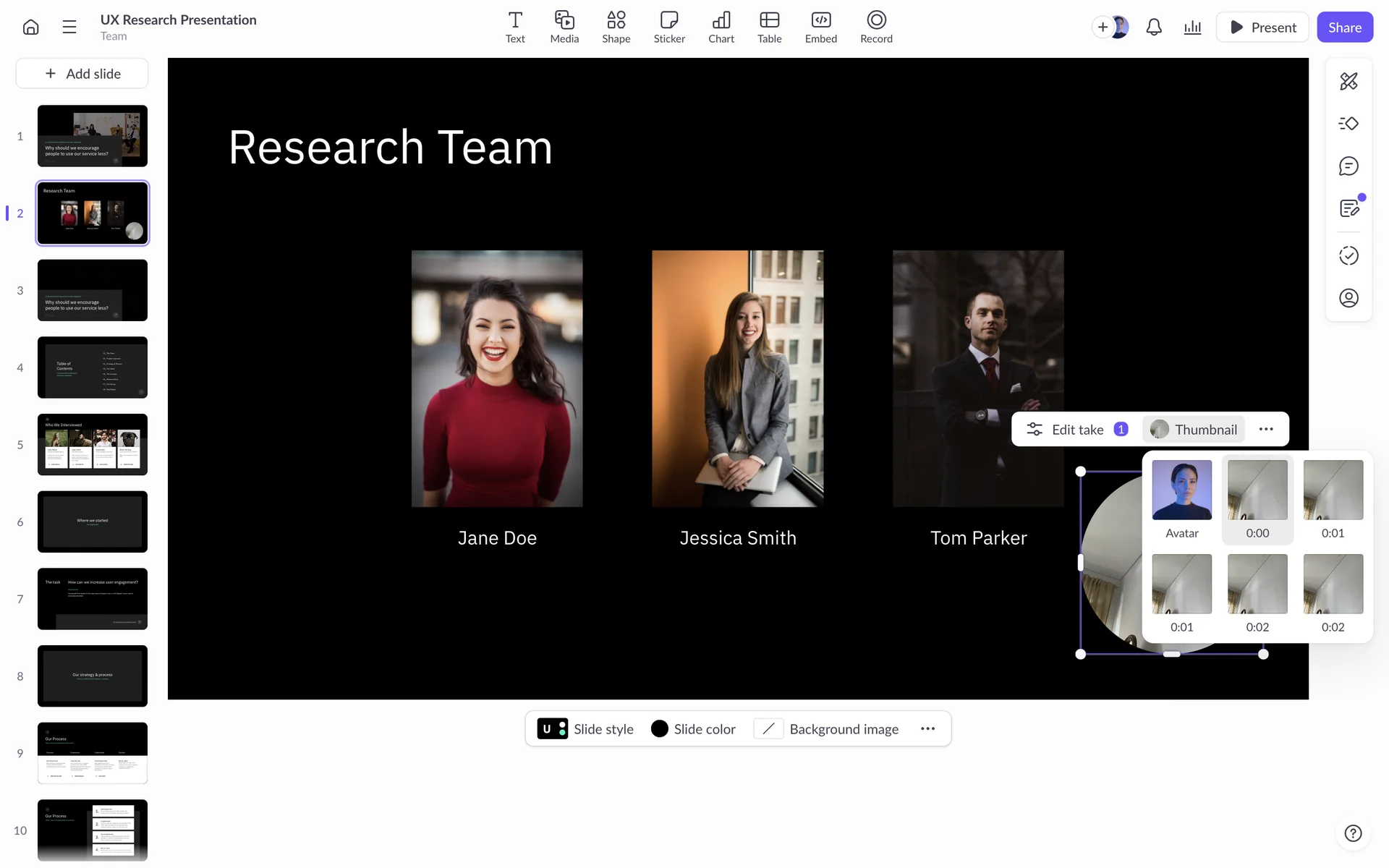Insert a Chart from toolbar
Viewport: 1389px width, 868px height.
pos(721,27)
